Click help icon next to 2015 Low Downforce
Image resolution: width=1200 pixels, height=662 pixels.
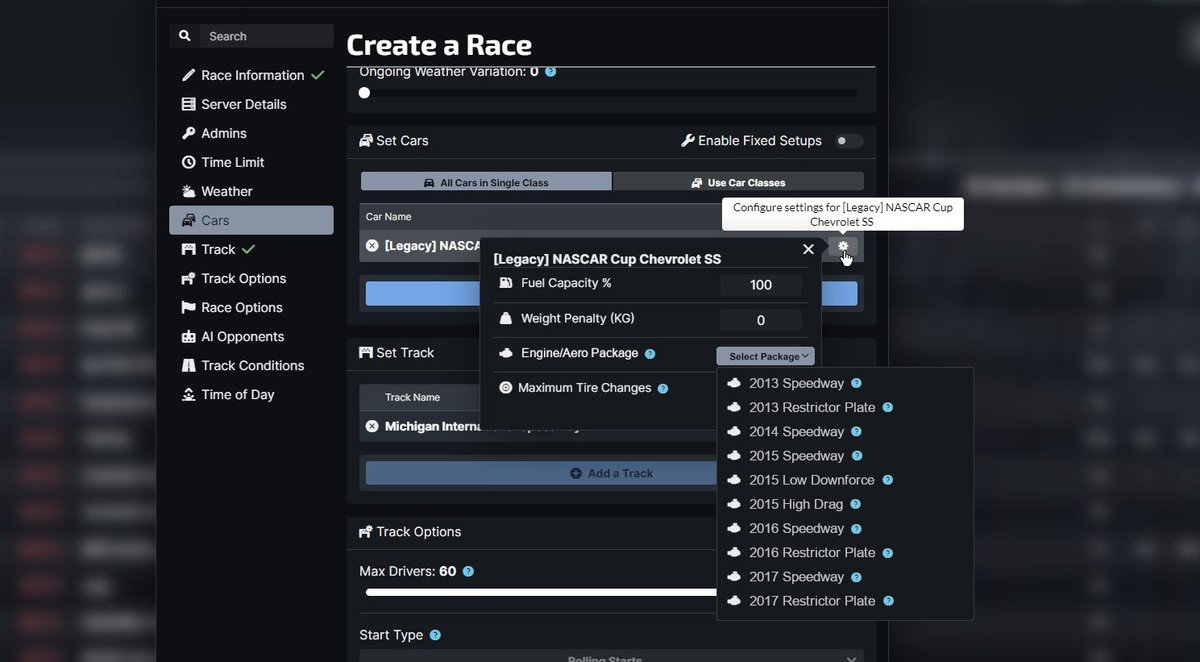[x=887, y=480]
